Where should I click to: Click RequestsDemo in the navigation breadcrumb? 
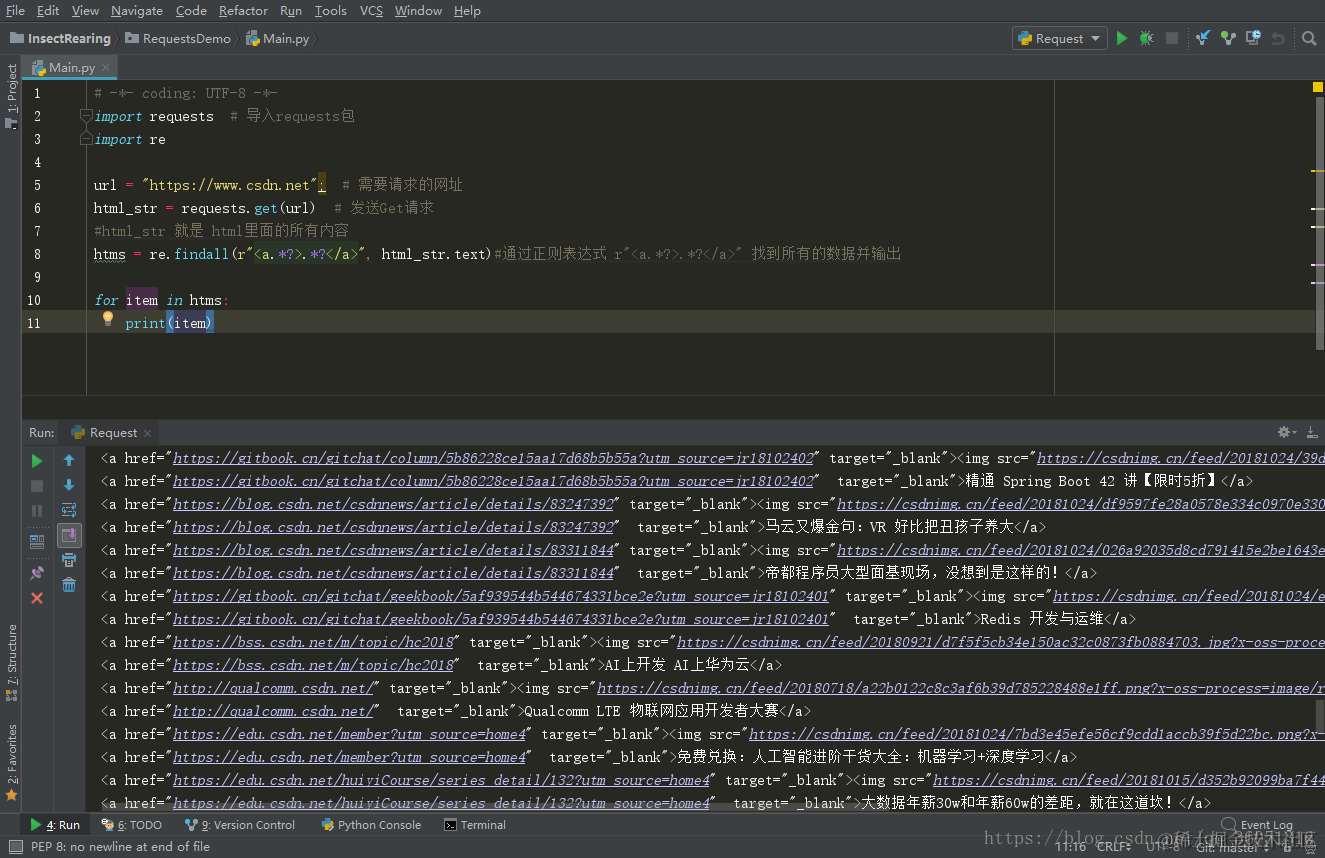(178, 38)
